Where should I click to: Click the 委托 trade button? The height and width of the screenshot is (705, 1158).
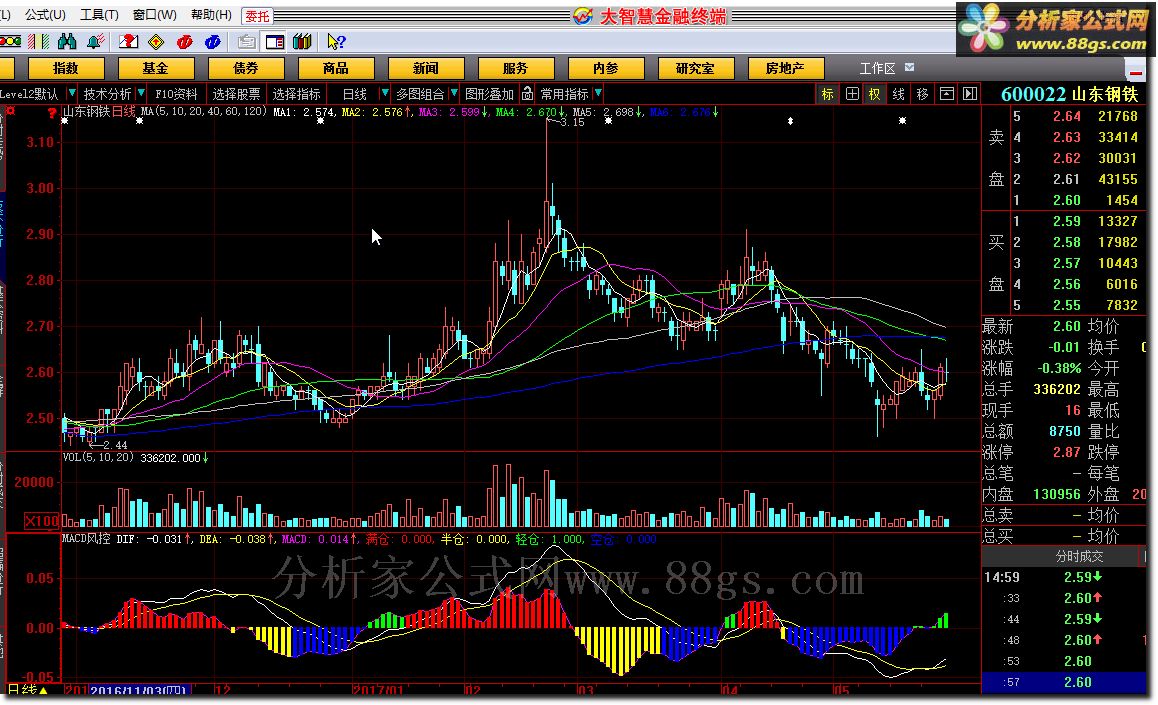[x=258, y=16]
